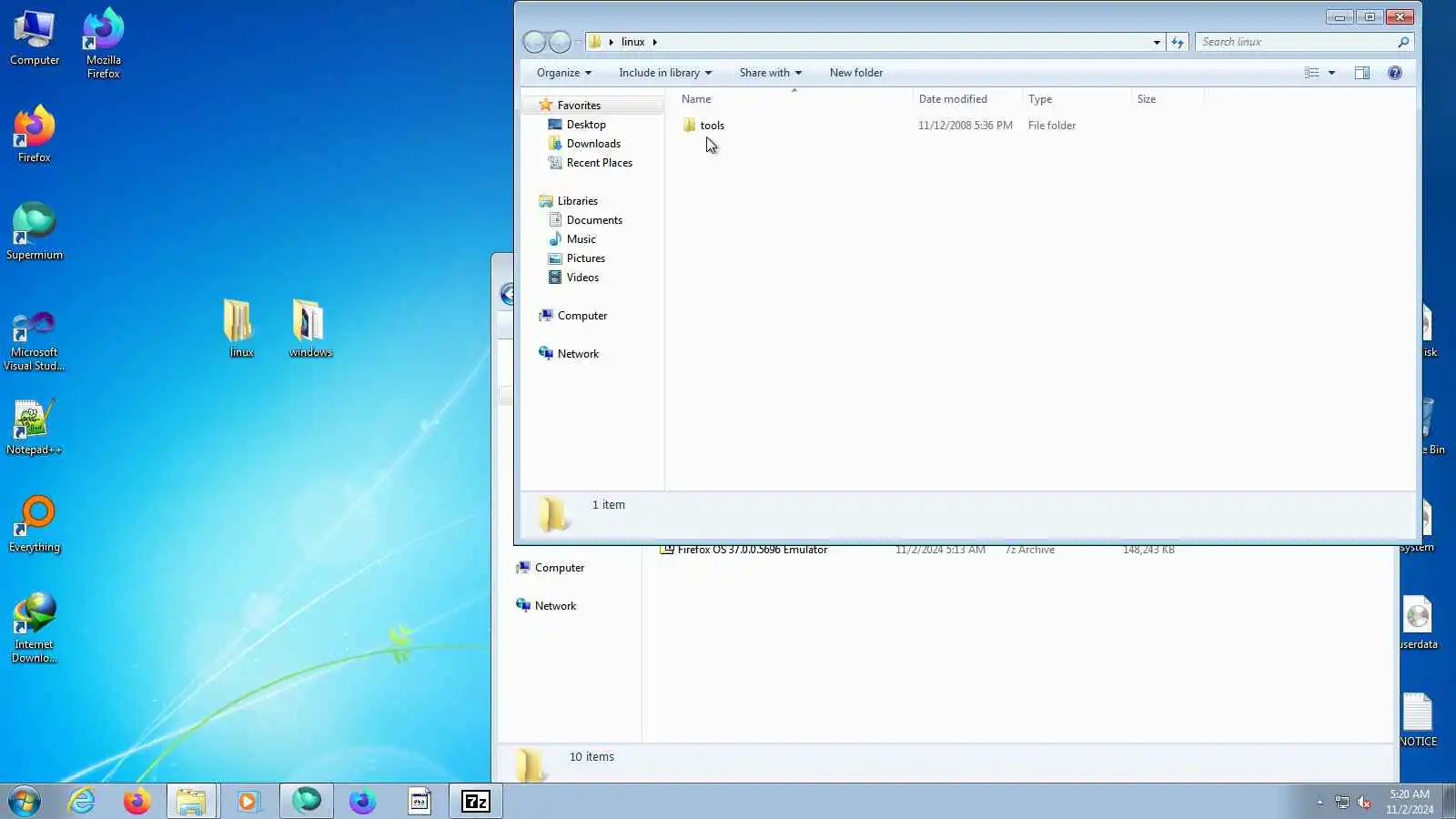1456x819 pixels.
Task: Change view using the view mode icon
Action: tap(1312, 73)
